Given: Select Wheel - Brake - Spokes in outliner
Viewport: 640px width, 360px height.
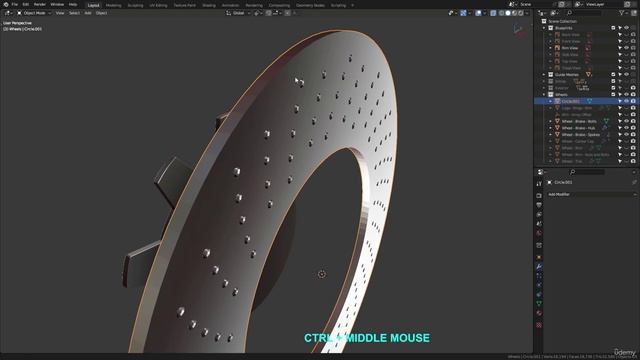Looking at the screenshot, I should point(580,134).
